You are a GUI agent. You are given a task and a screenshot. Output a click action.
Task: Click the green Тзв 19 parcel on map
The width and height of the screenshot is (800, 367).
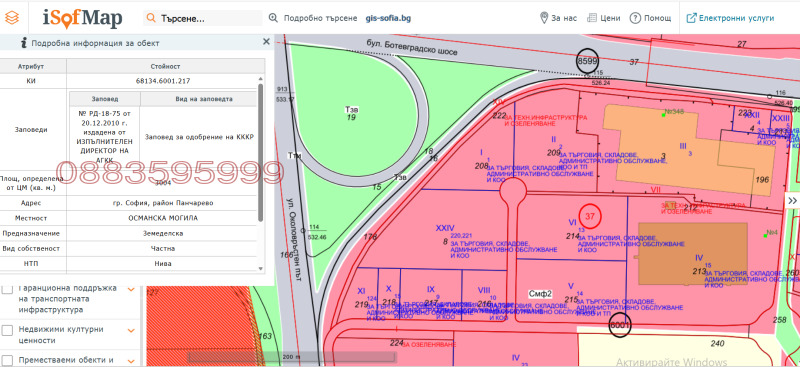click(352, 113)
